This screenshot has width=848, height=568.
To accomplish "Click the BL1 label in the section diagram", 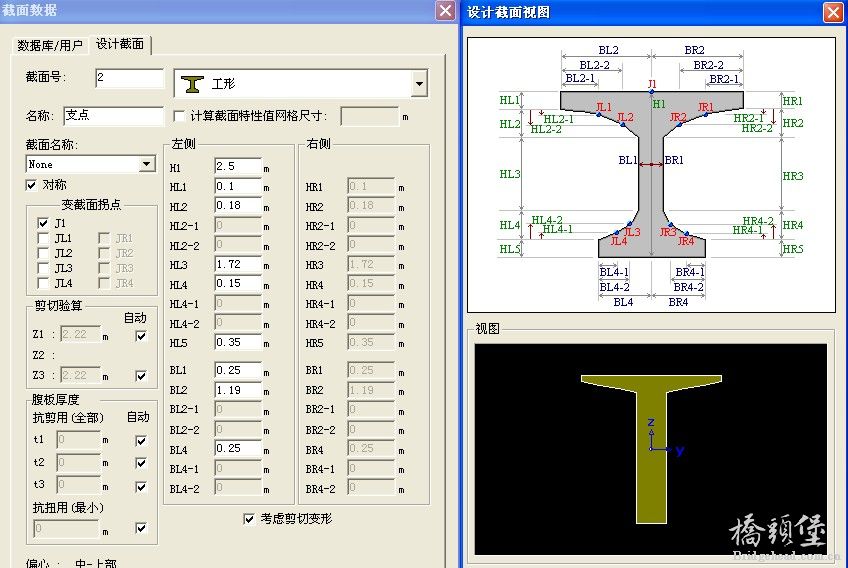I will click(627, 160).
